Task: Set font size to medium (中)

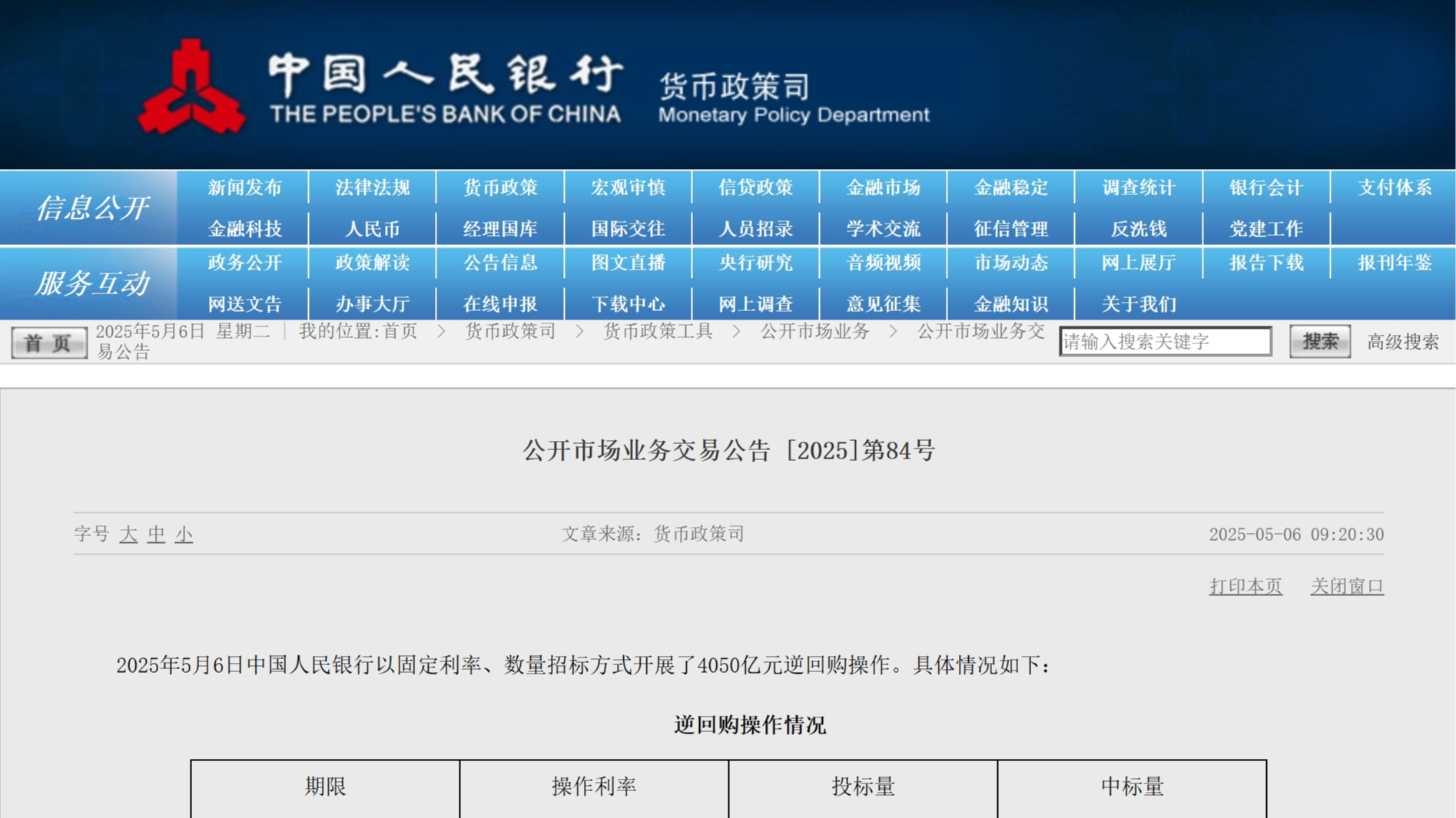Action: coord(156,535)
